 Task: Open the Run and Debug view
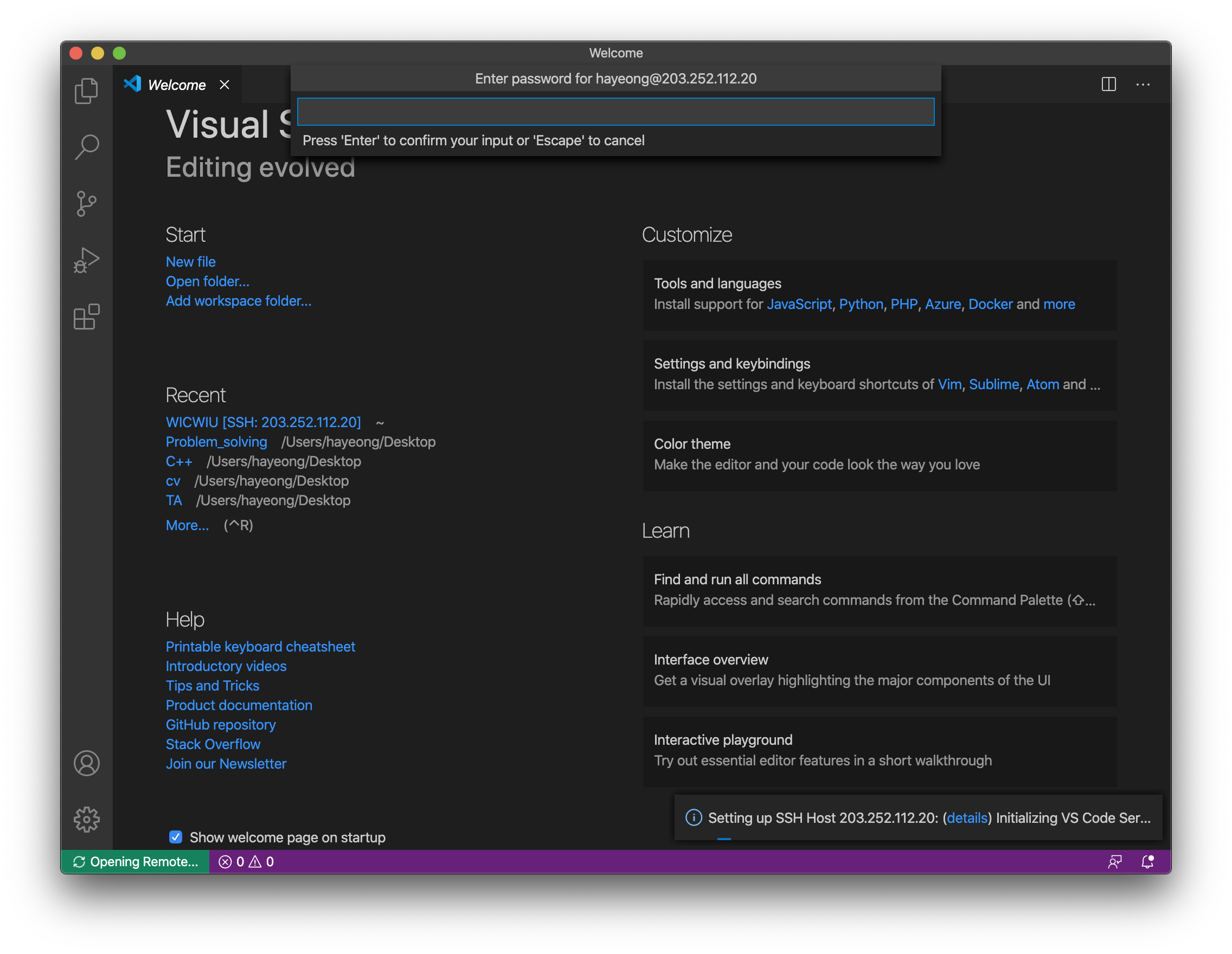pyautogui.click(x=86, y=260)
